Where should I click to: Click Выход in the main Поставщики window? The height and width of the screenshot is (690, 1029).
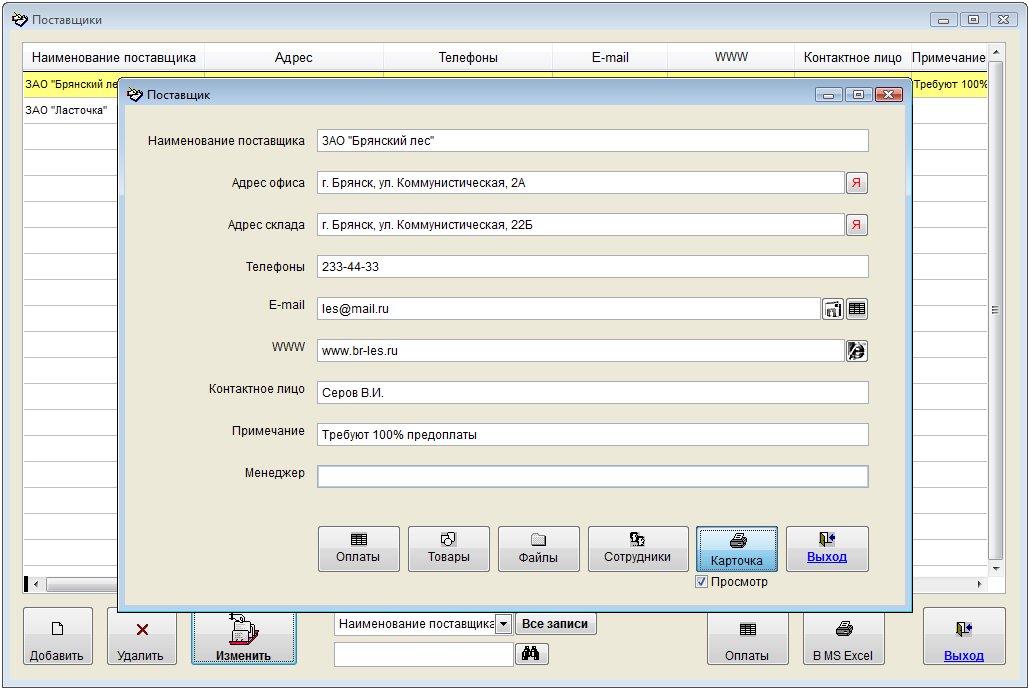point(964,636)
